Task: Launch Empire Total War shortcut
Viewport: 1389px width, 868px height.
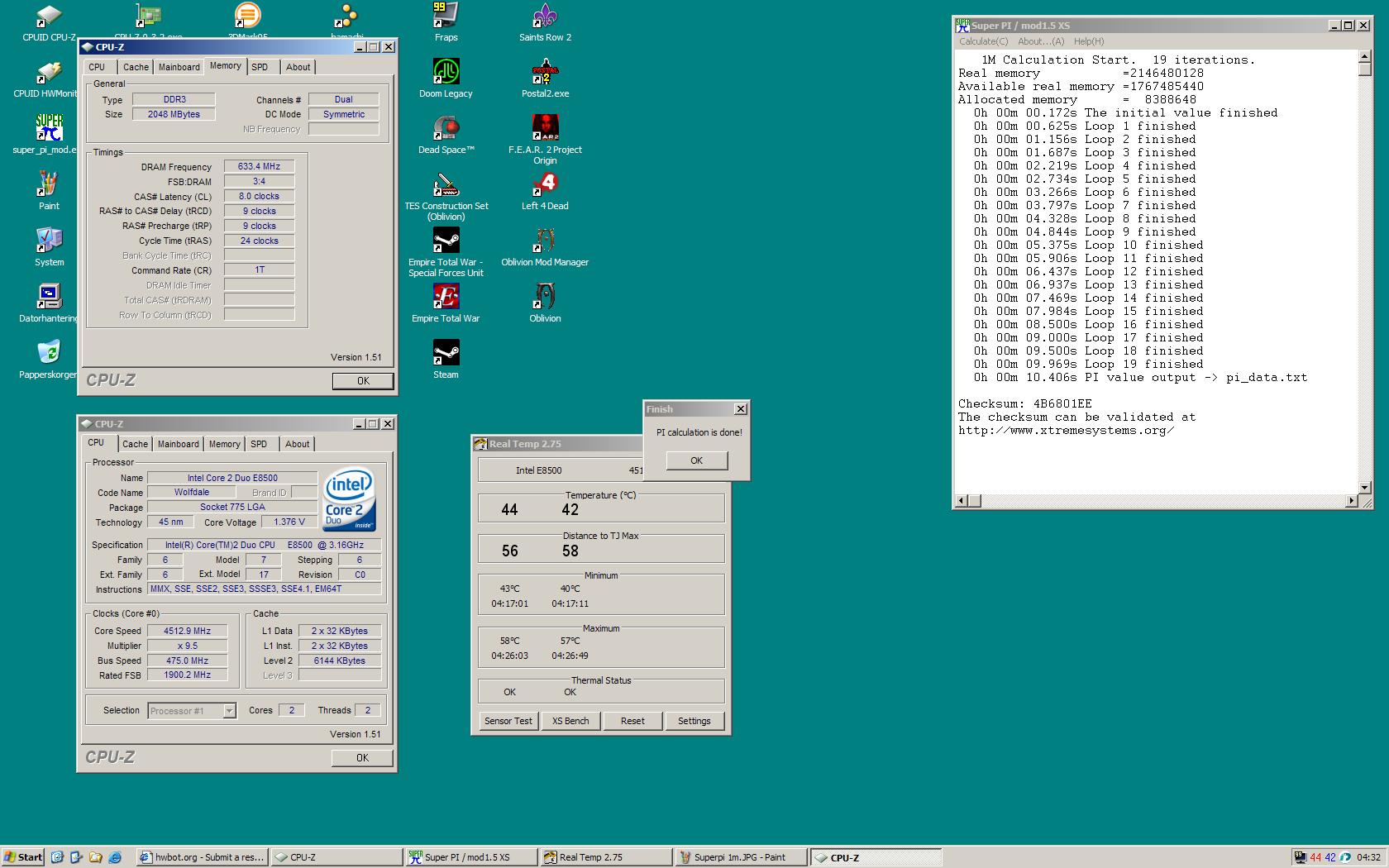Action: coord(446,303)
